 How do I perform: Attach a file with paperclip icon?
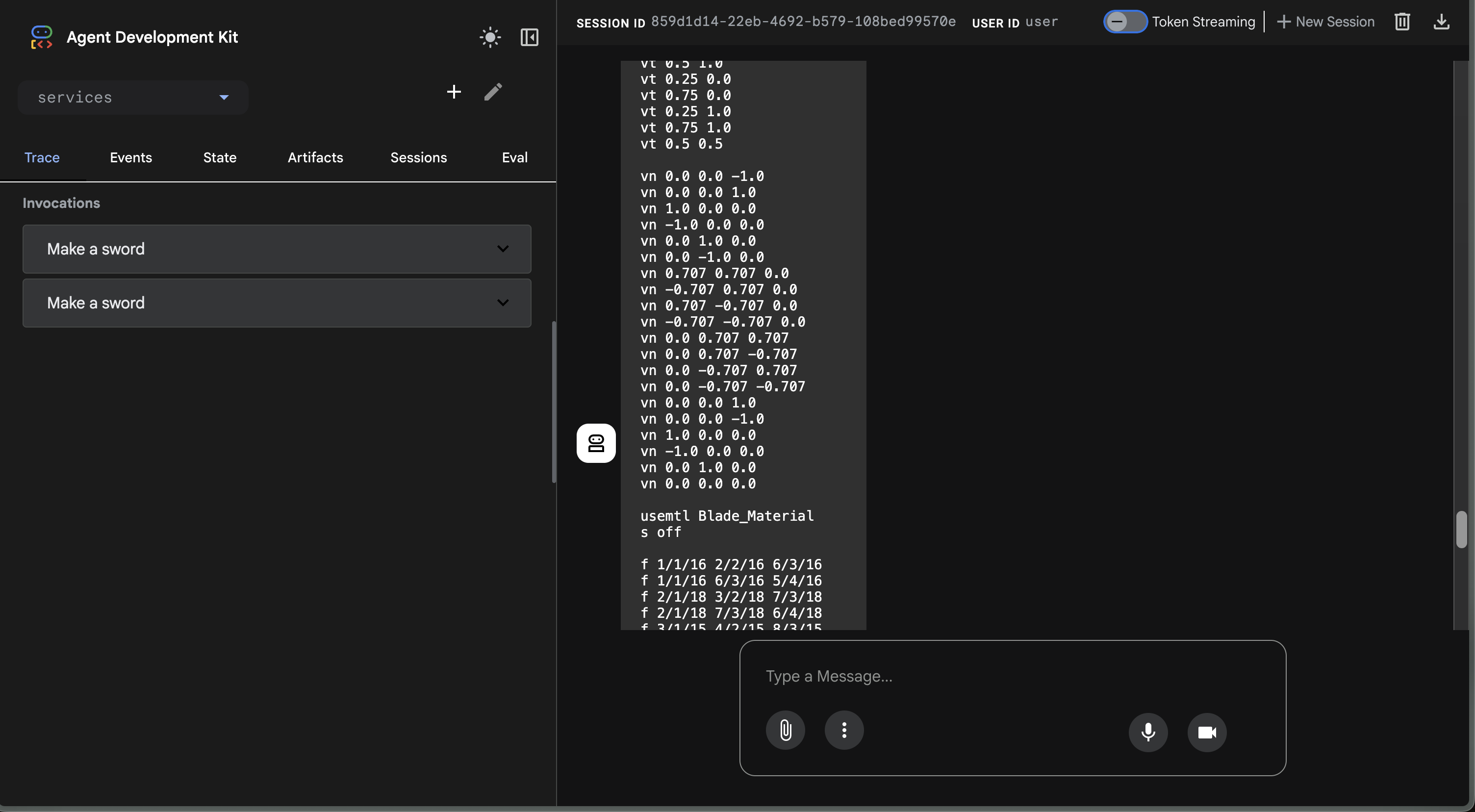point(785,730)
